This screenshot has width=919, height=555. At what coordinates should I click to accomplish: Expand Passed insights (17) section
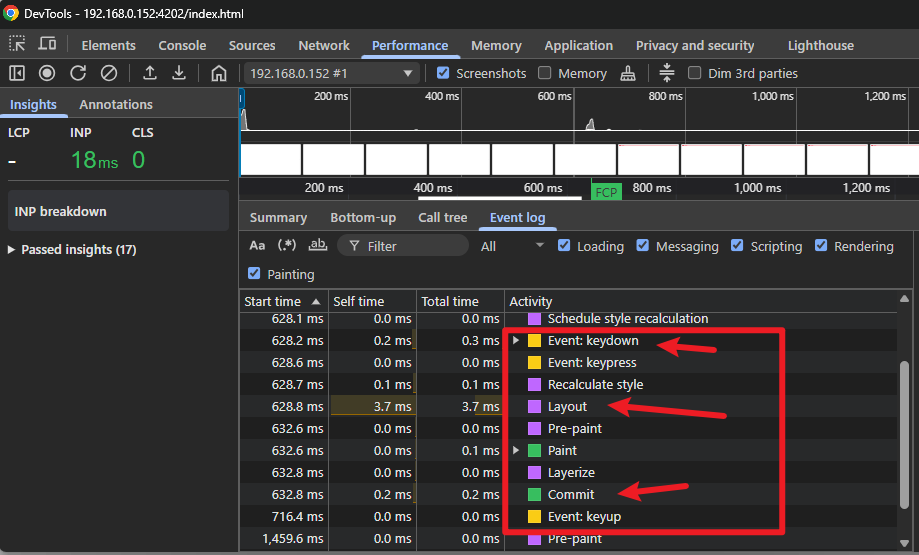coord(11,250)
